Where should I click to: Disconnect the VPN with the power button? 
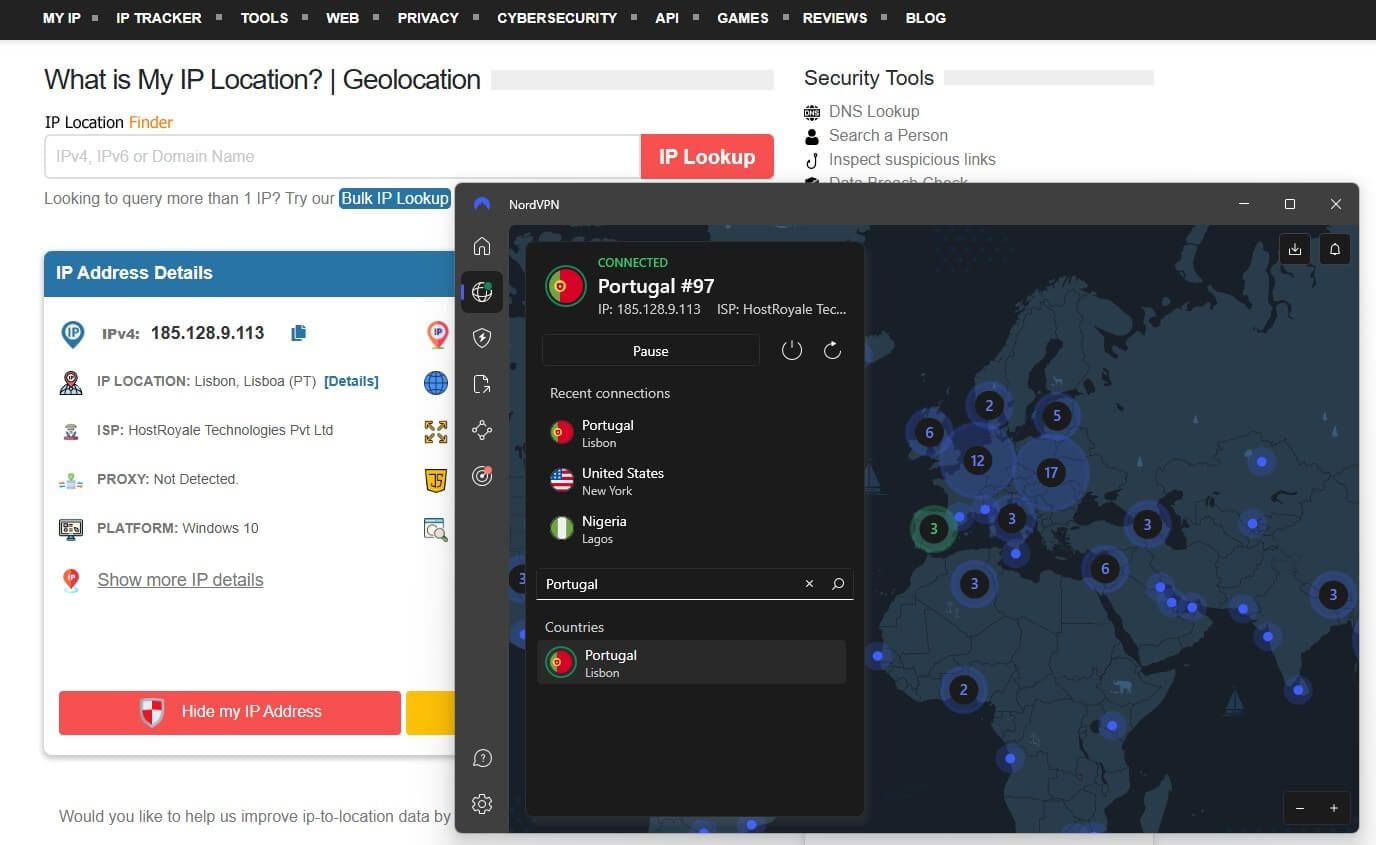pos(792,350)
